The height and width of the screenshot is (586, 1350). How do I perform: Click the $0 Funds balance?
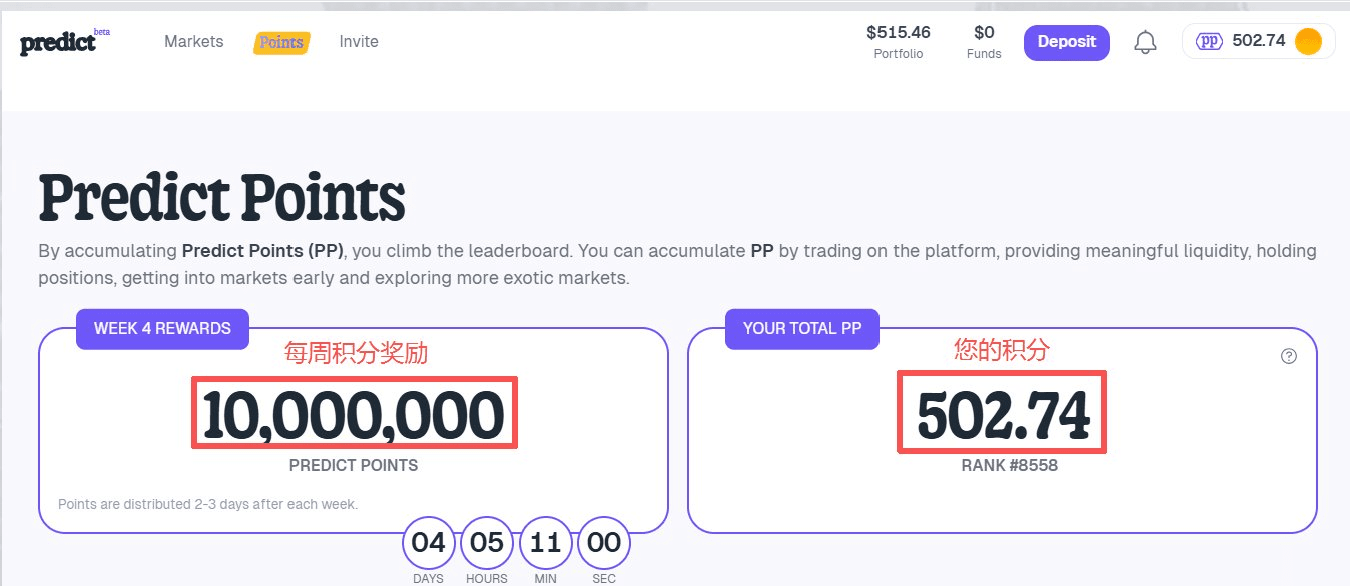[984, 41]
